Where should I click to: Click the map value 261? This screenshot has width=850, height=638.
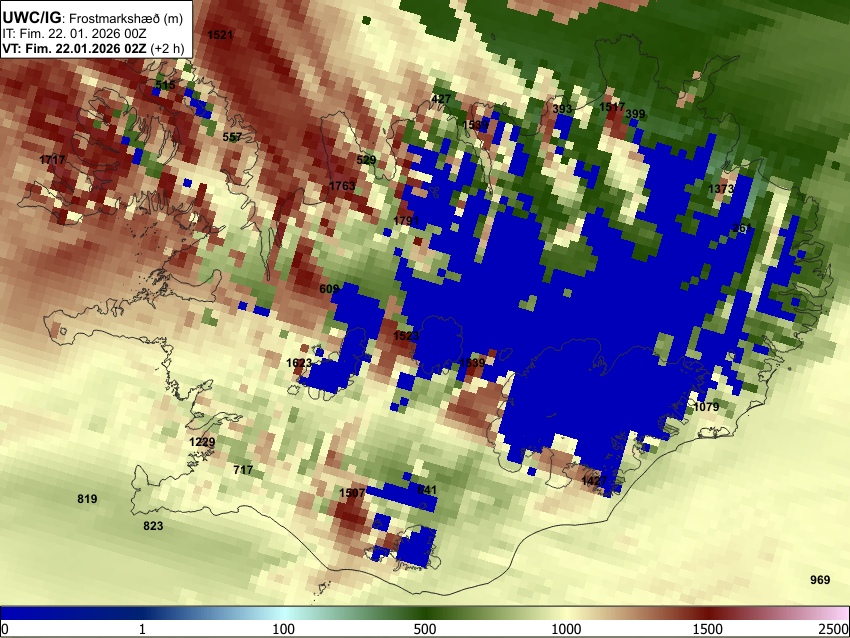click(x=742, y=228)
